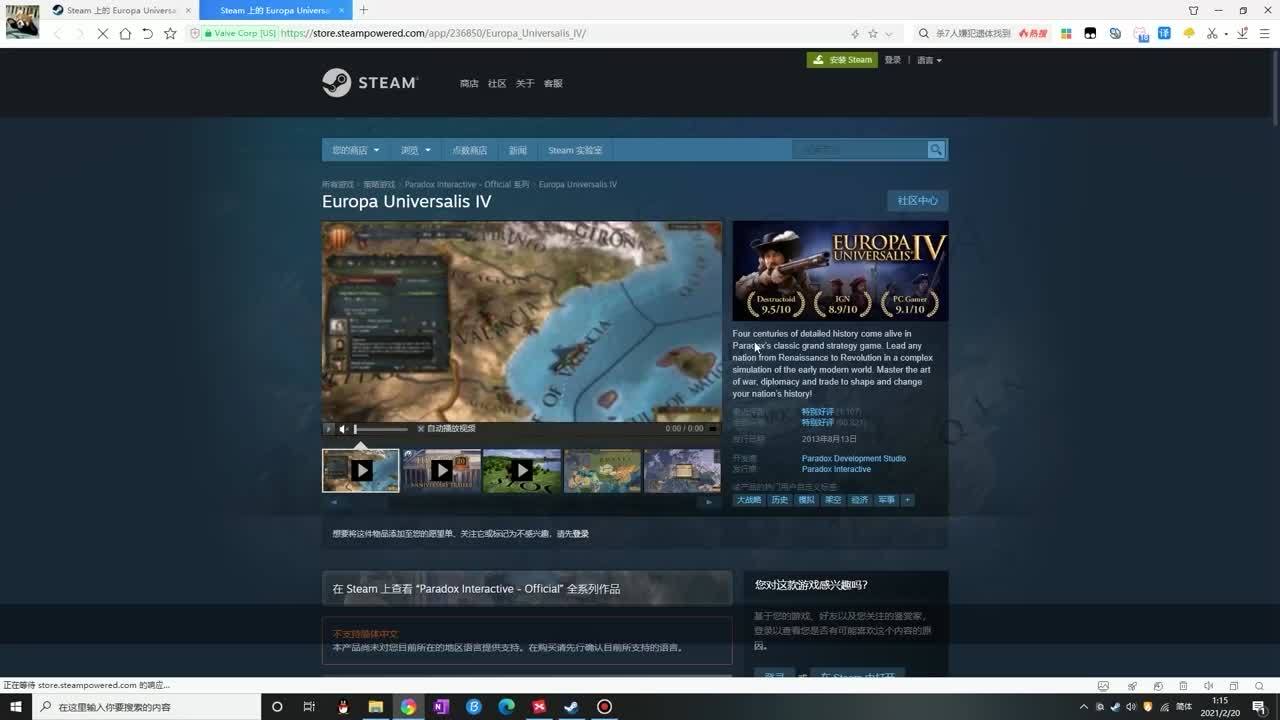Open the 社区中心 community hub button
This screenshot has width=1280, height=720.
(x=917, y=201)
